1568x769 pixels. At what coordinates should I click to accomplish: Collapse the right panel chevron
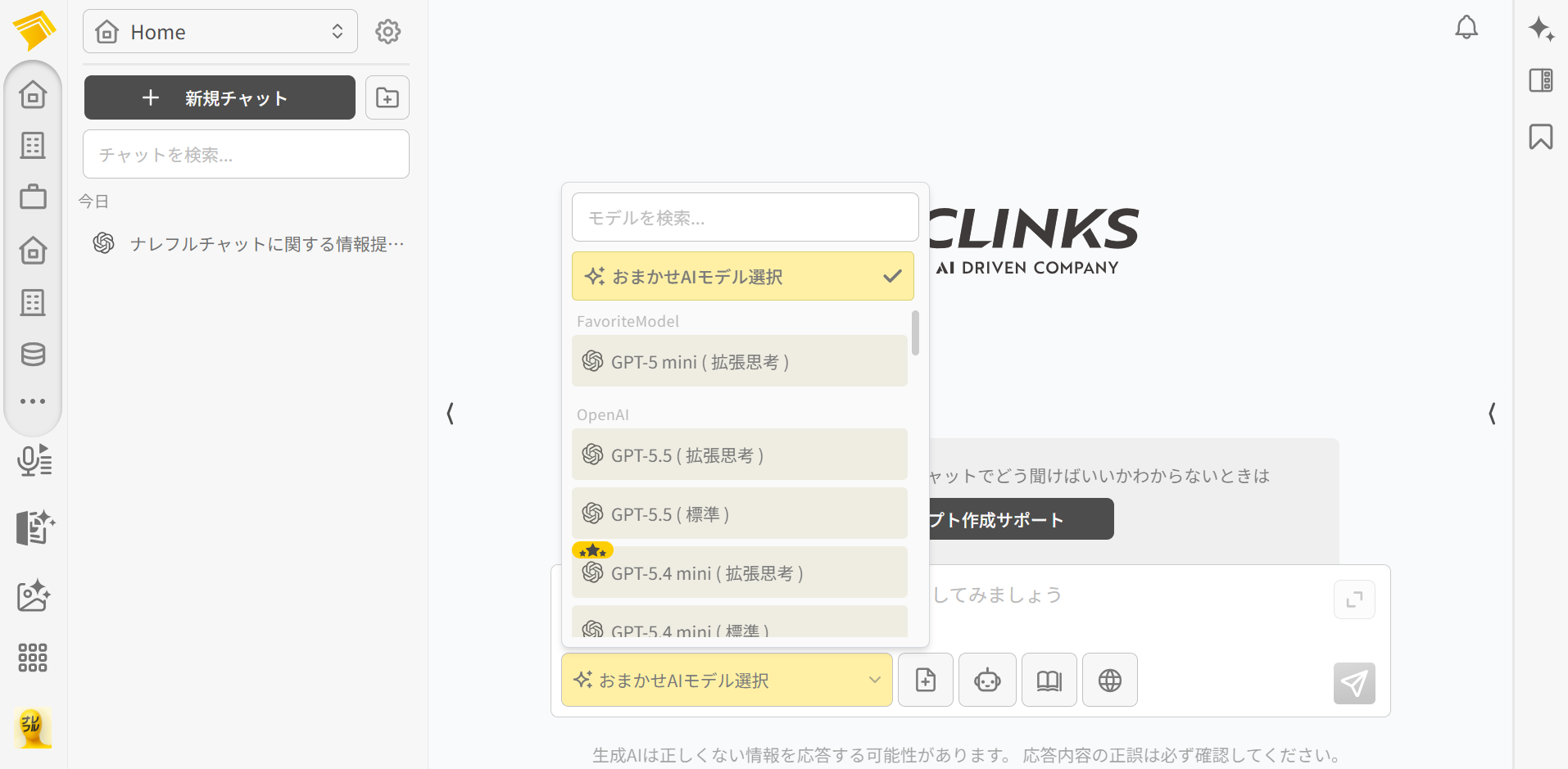pyautogui.click(x=1492, y=414)
